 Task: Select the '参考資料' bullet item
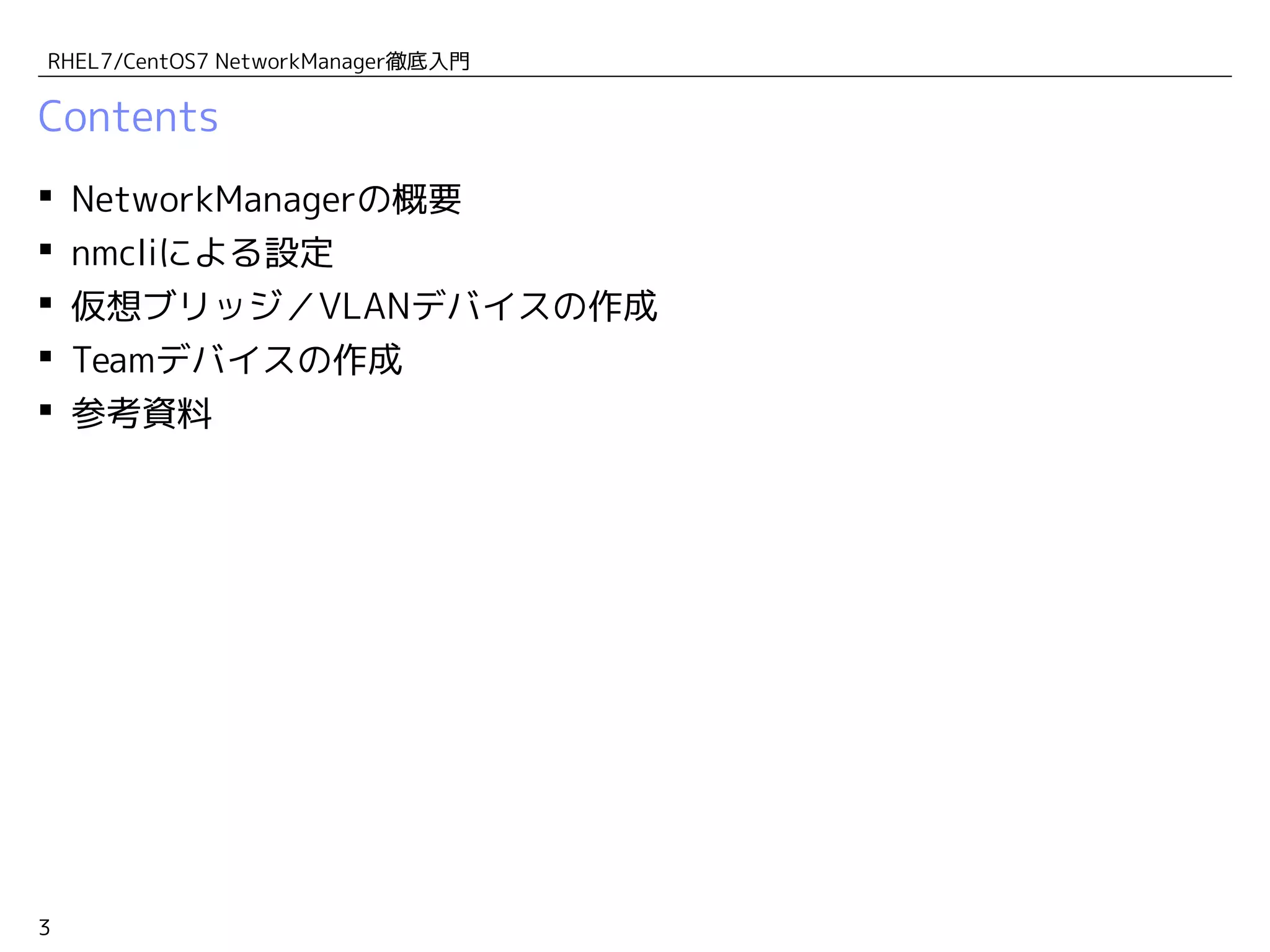coord(141,413)
